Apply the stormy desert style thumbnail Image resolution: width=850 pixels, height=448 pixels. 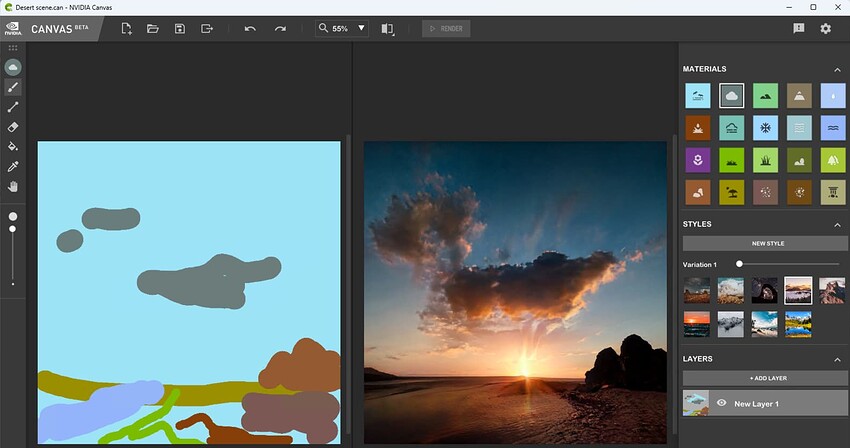(697, 290)
